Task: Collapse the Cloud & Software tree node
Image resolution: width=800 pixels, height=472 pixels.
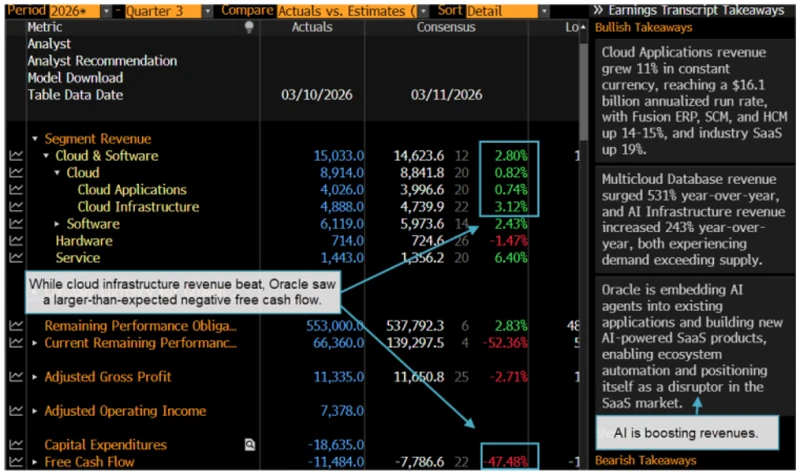Action: pos(46,156)
